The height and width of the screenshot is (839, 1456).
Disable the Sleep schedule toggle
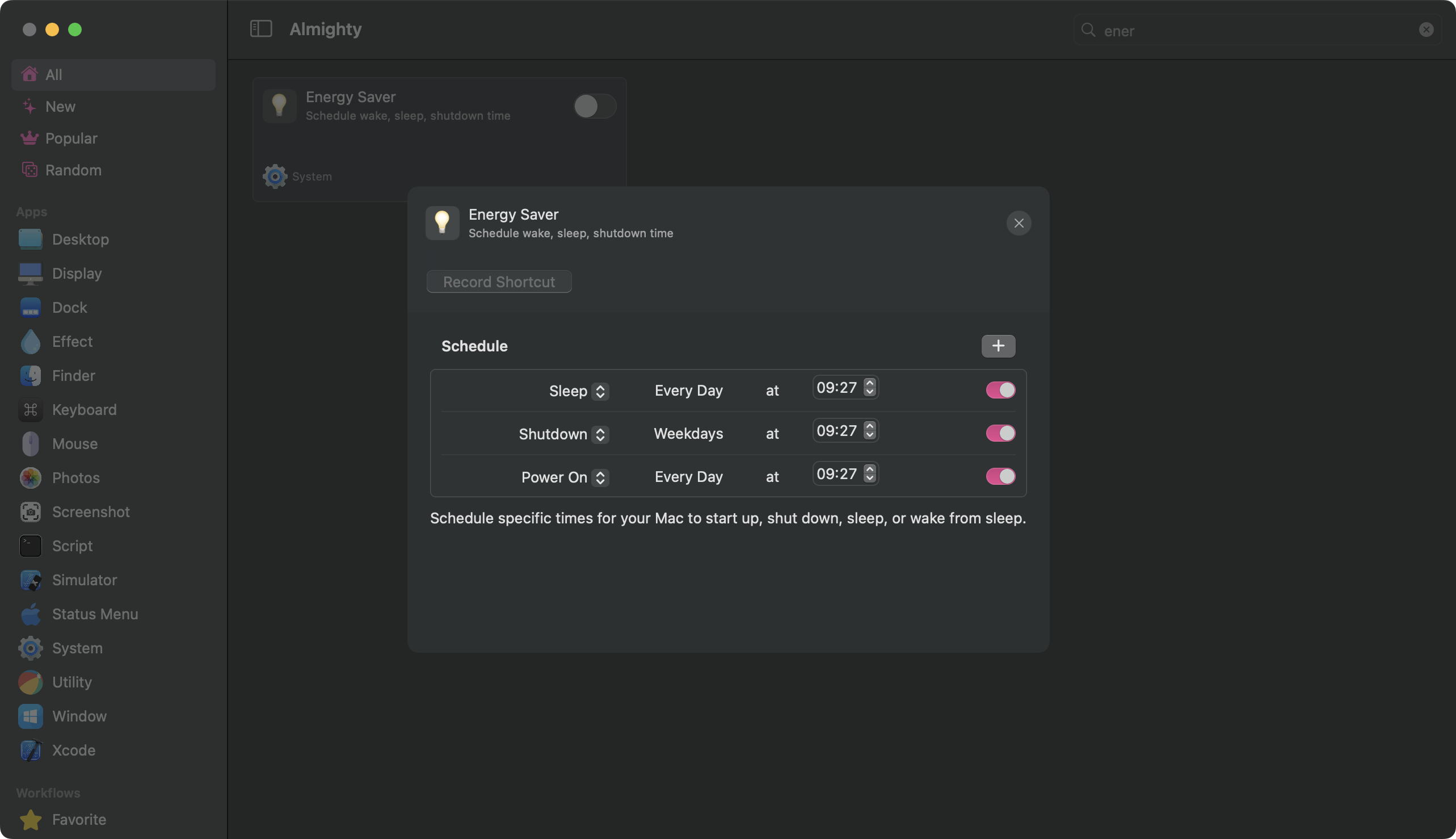[x=1000, y=390]
